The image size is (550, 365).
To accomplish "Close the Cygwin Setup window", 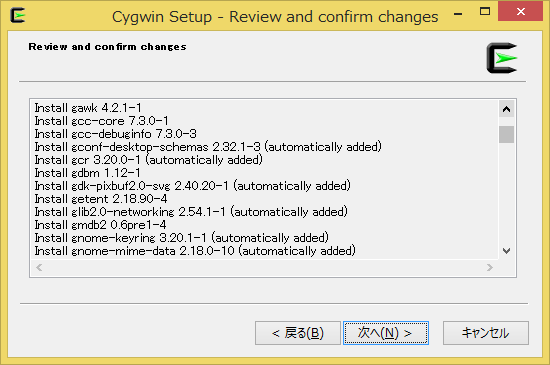I will click(521, 12).
